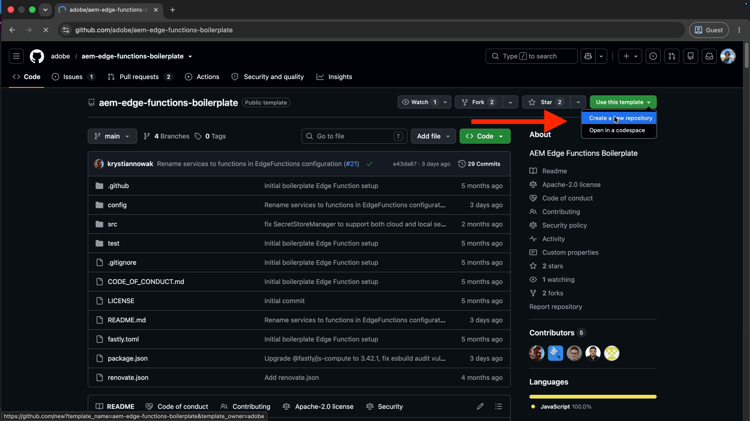Screen dimensions: 750x421
Task: Expand the create new plus dropdown
Action: coord(629,56)
